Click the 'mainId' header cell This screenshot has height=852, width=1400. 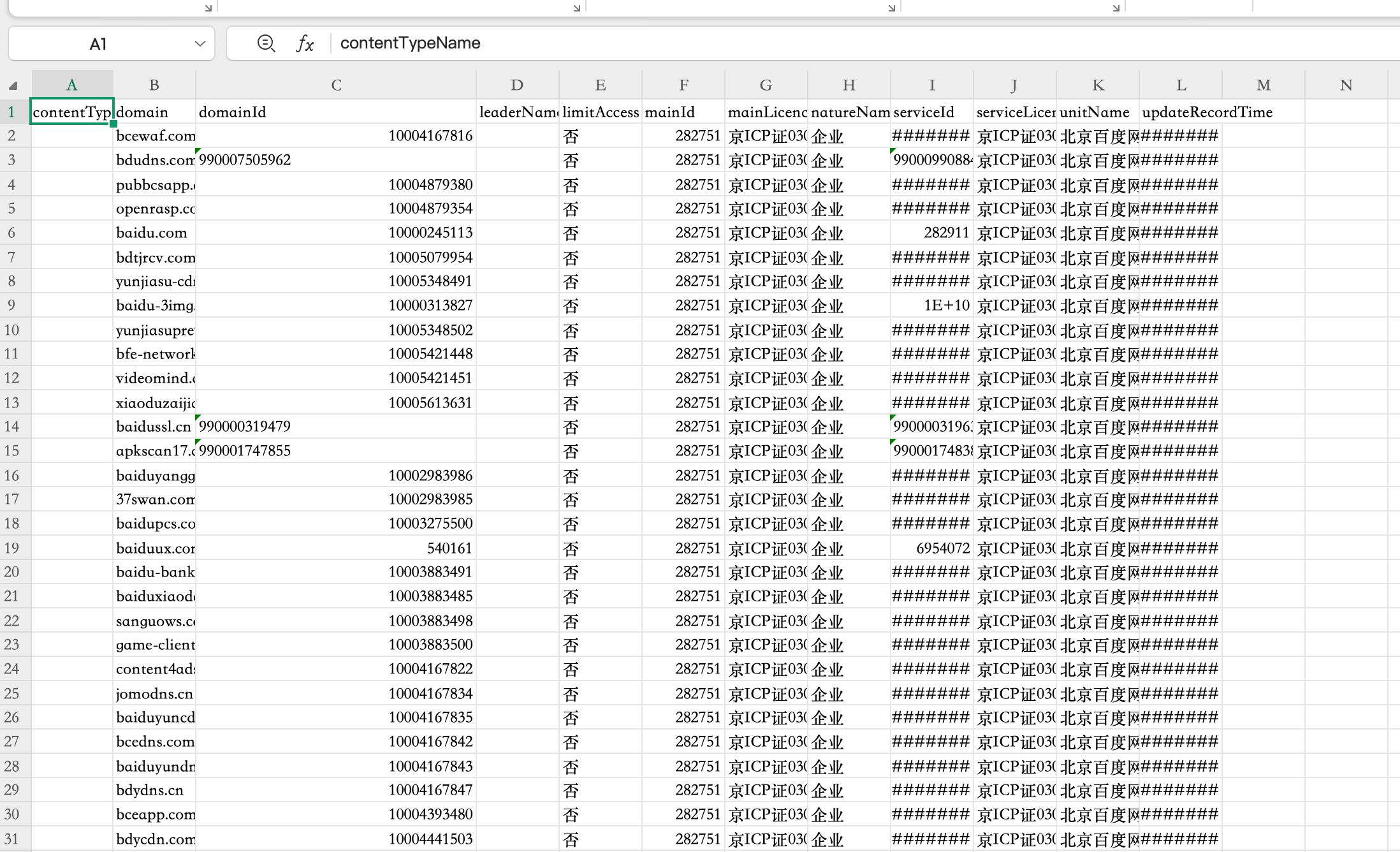click(683, 112)
